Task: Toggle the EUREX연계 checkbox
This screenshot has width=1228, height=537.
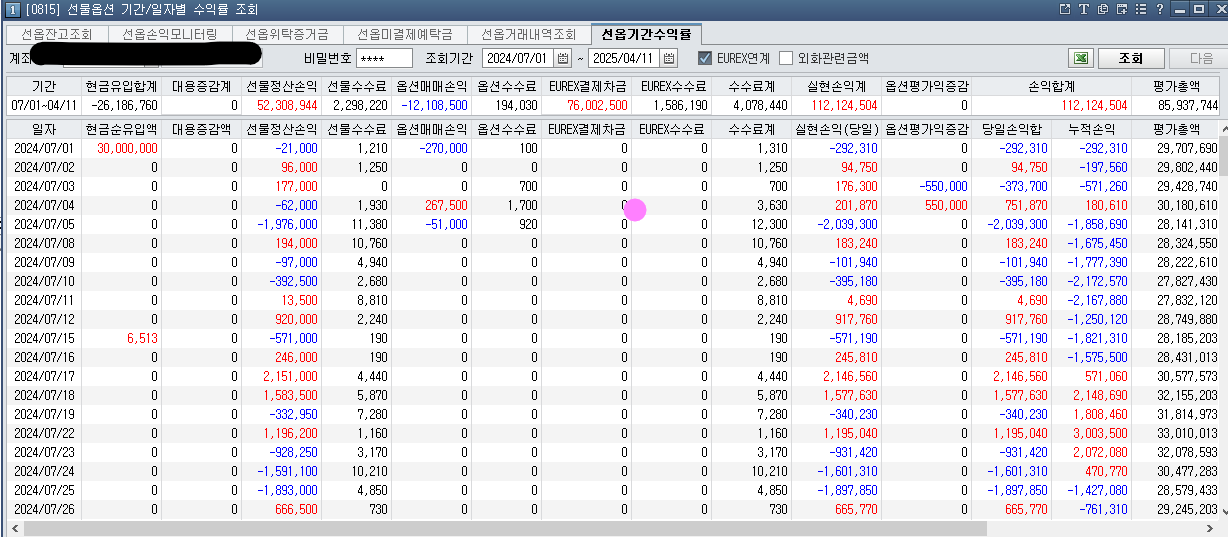Action: click(705, 58)
